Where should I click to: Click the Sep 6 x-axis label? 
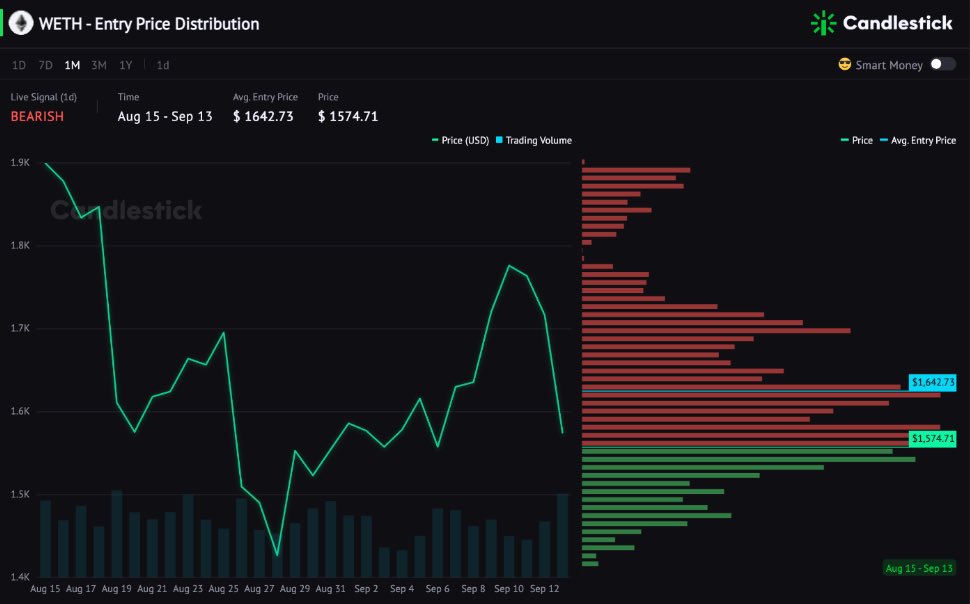tap(437, 589)
